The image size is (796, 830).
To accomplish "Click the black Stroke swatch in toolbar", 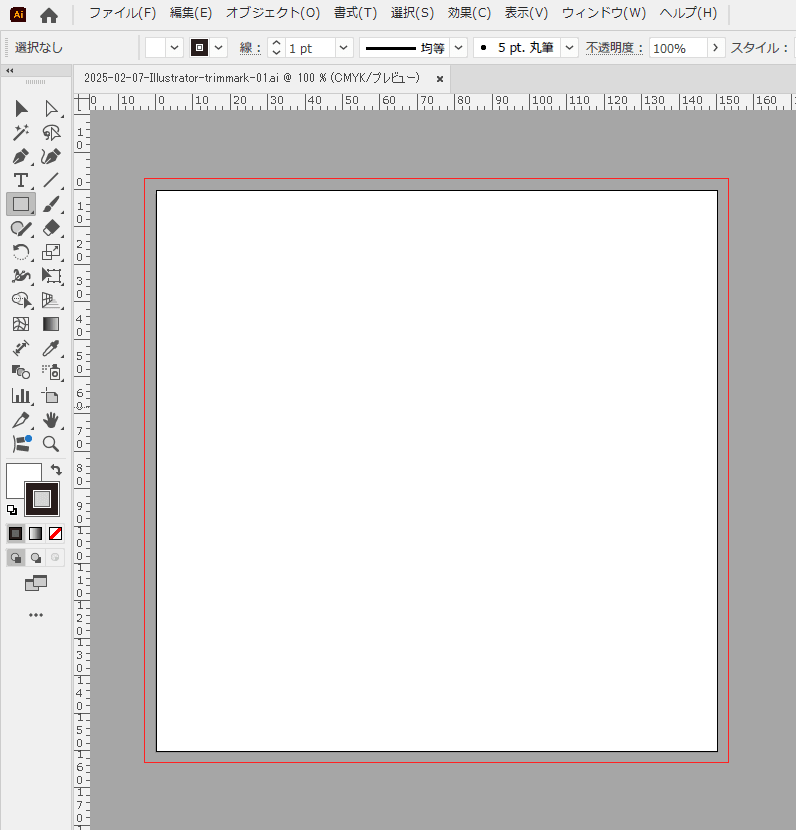I will (x=42, y=499).
